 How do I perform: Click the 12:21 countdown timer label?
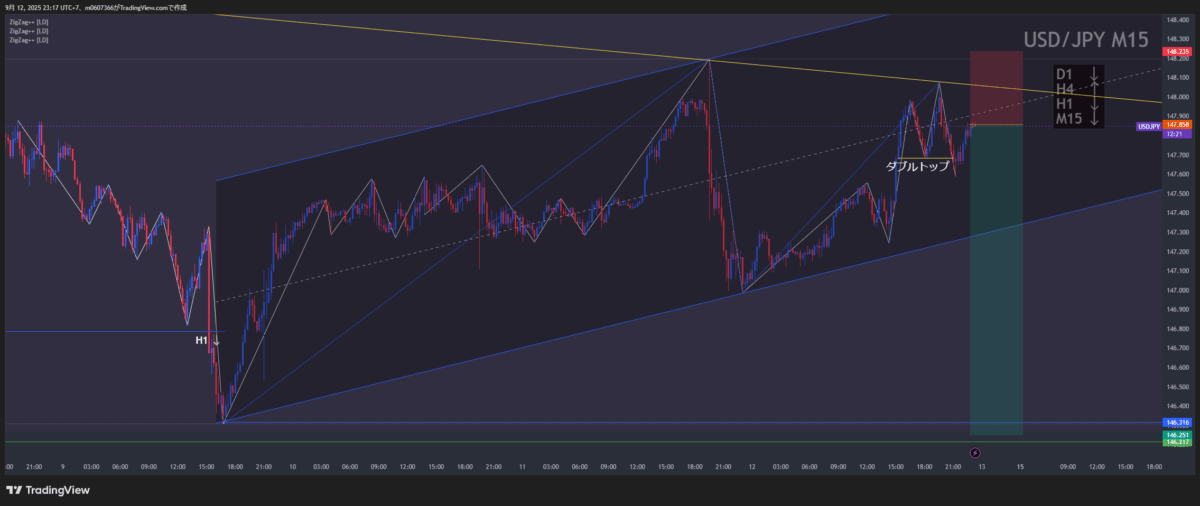(x=1176, y=134)
